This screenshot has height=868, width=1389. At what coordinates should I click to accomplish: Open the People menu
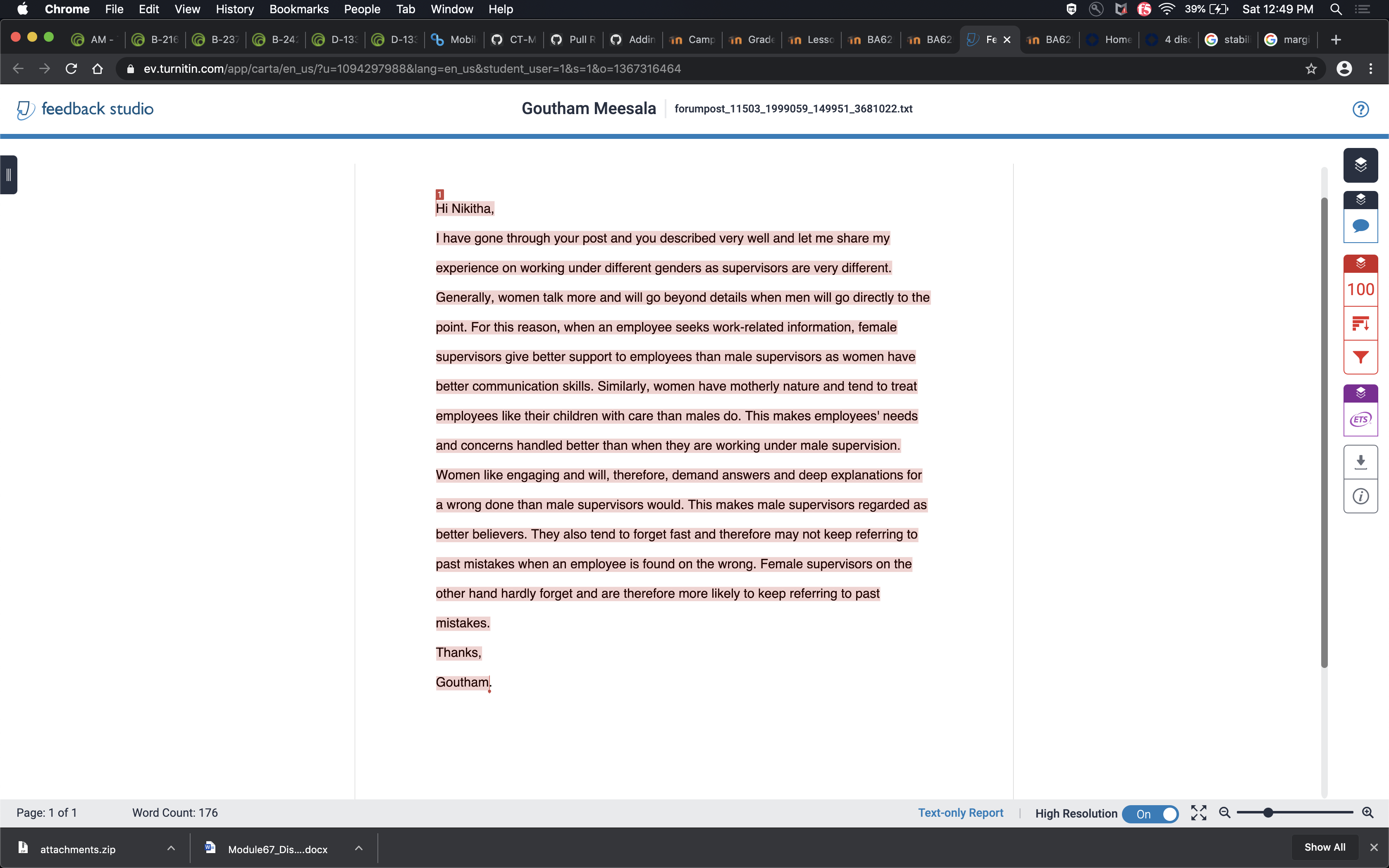[362, 9]
